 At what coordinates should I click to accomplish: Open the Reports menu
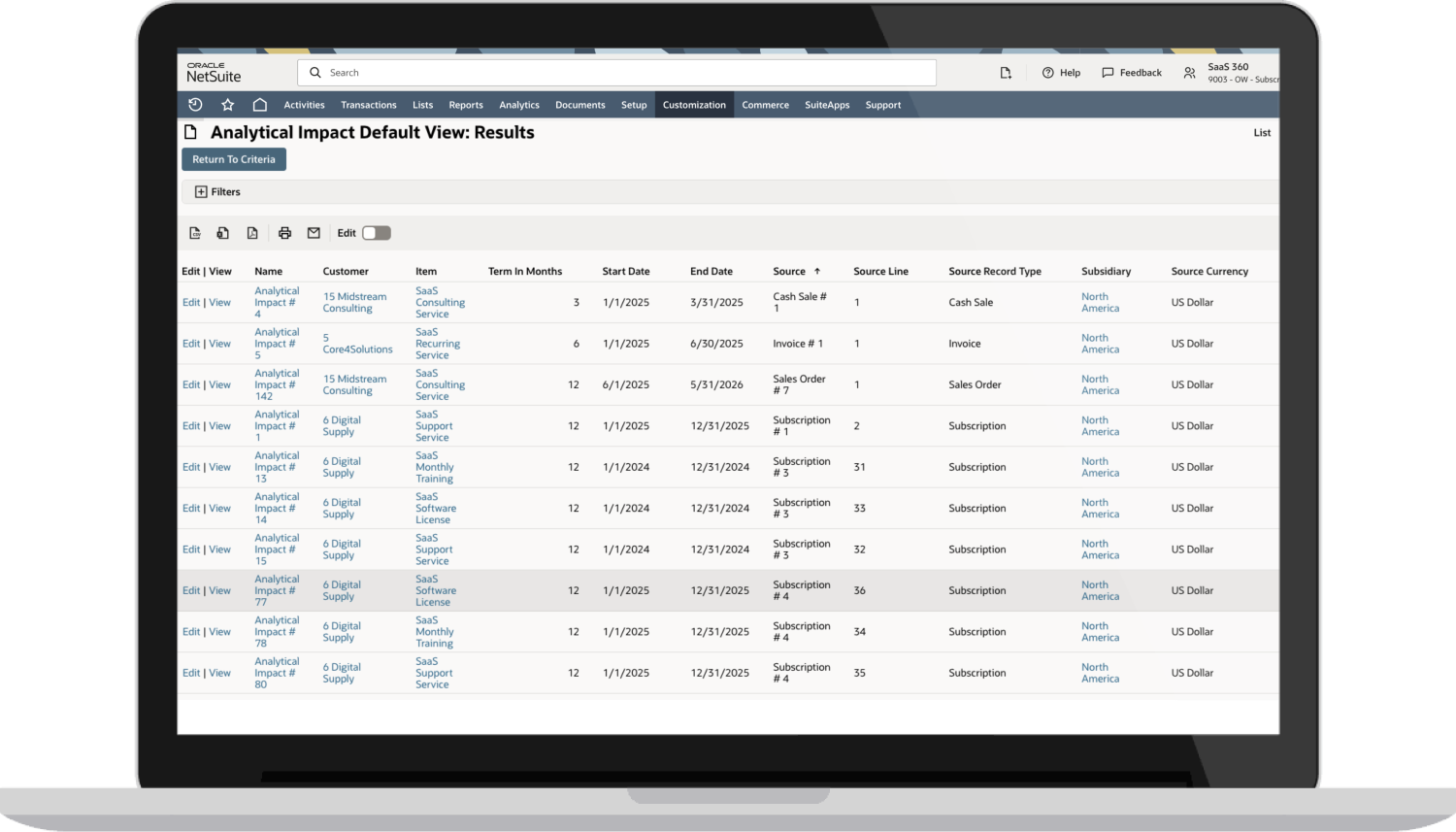point(466,105)
